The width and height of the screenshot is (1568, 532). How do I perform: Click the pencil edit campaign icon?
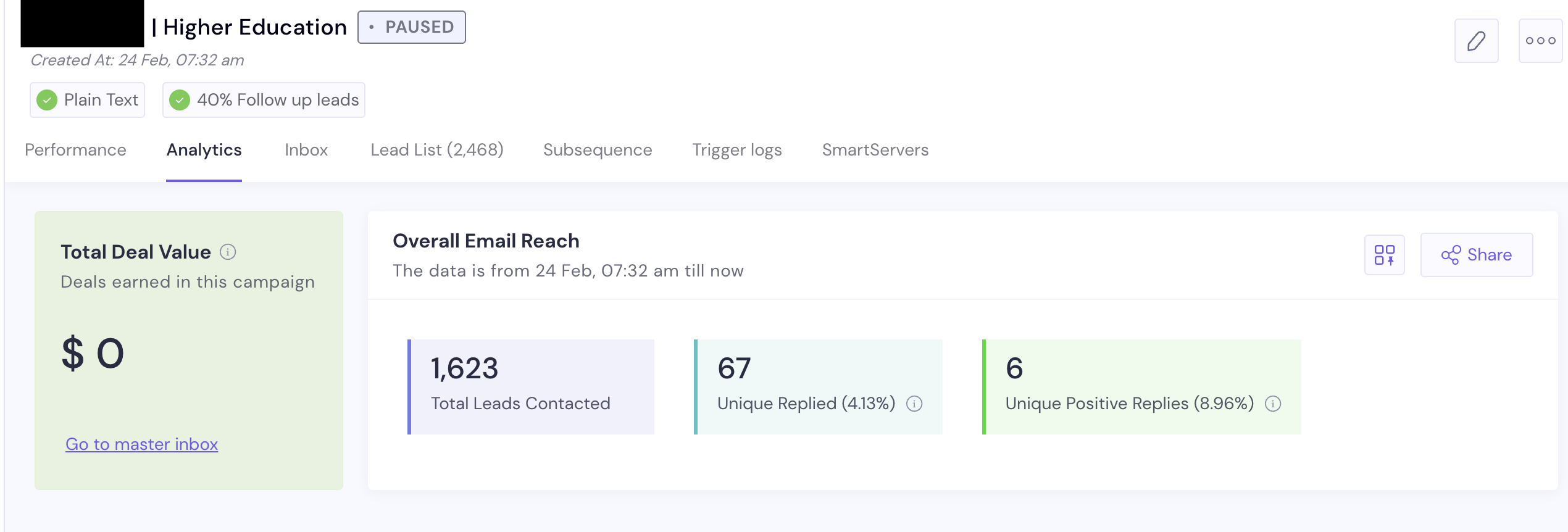pyautogui.click(x=1476, y=41)
